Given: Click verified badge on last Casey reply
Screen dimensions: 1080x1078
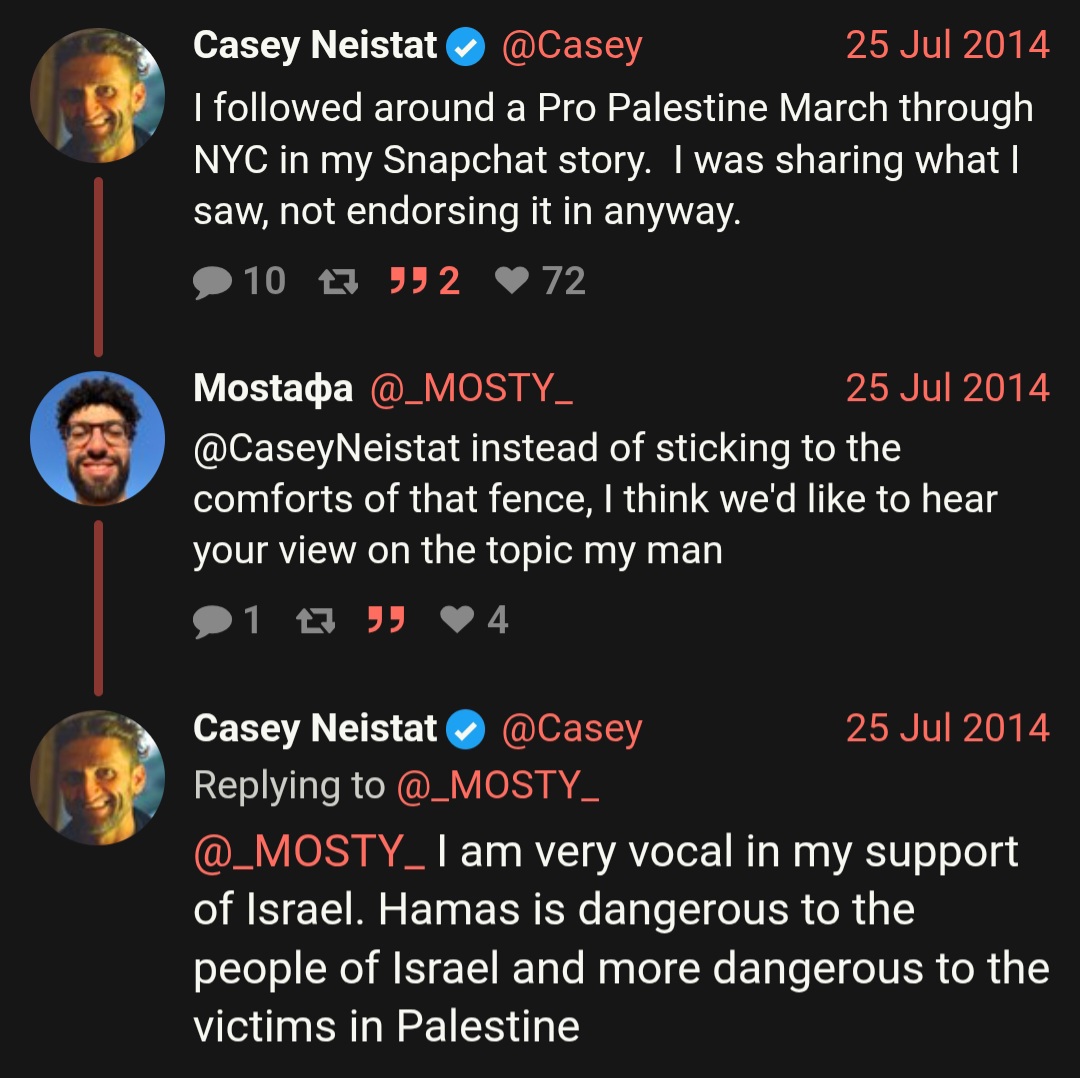Looking at the screenshot, I should pyautogui.click(x=466, y=729).
